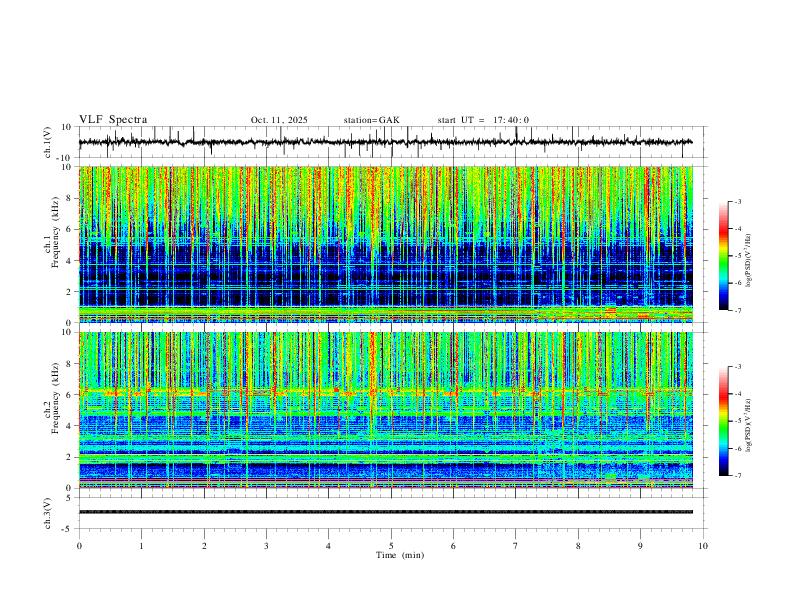The width and height of the screenshot is (792, 612).
Task: Click the ch.1 voltage waveform trace
Action: tap(386, 142)
